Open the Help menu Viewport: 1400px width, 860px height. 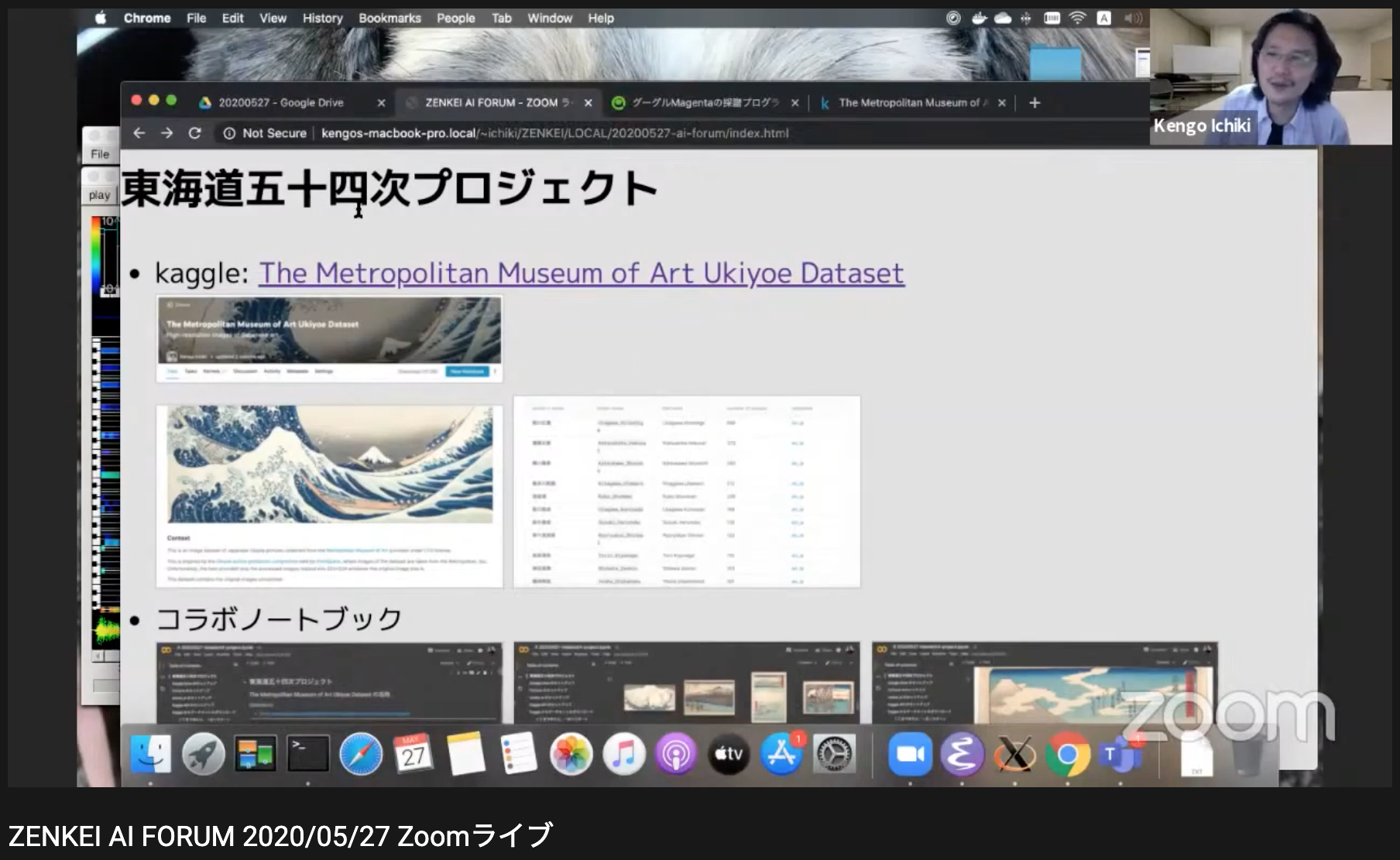click(600, 18)
